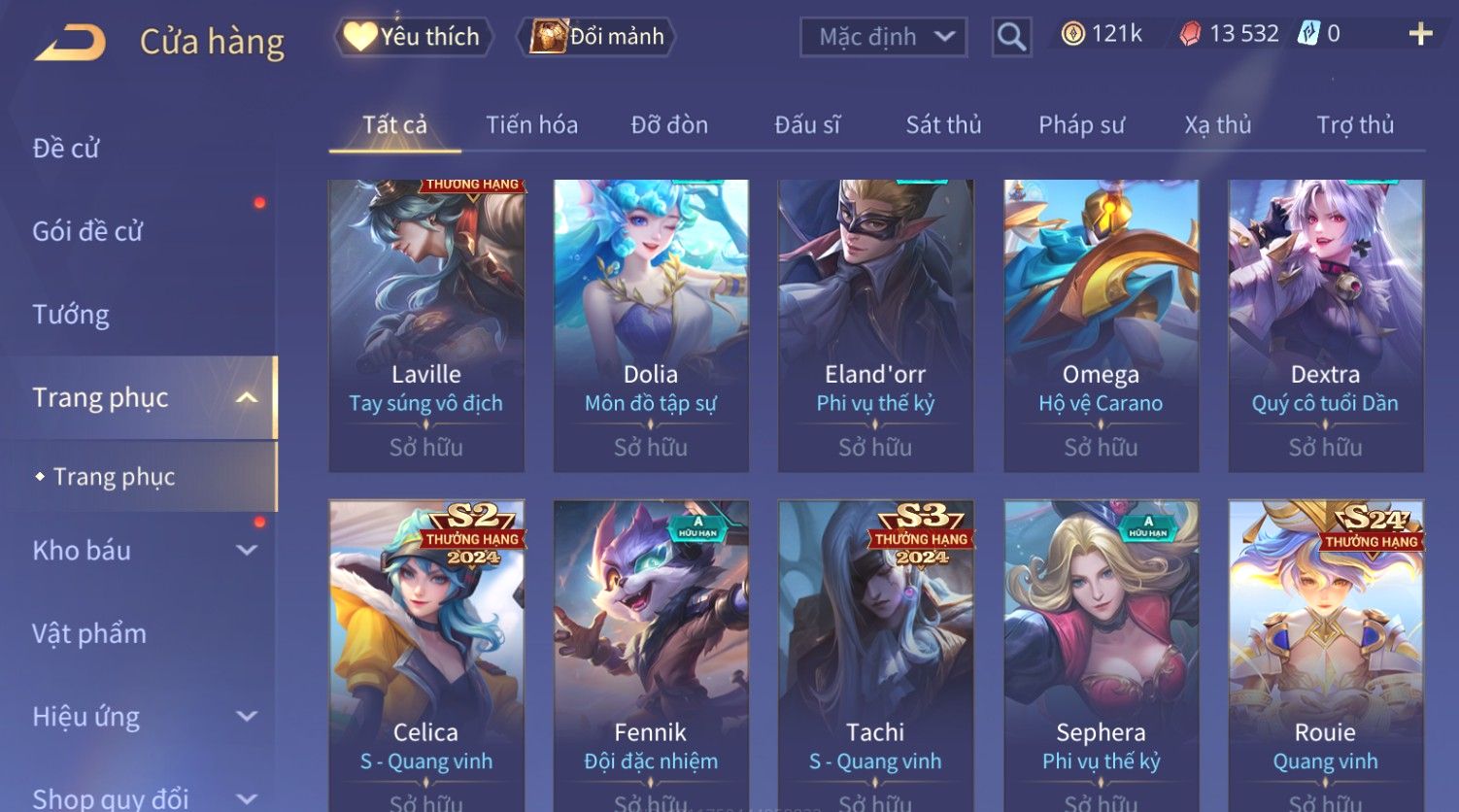The image size is (1459, 812).
Task: Select Laville Tay súng vô địch skin
Action: [426, 325]
